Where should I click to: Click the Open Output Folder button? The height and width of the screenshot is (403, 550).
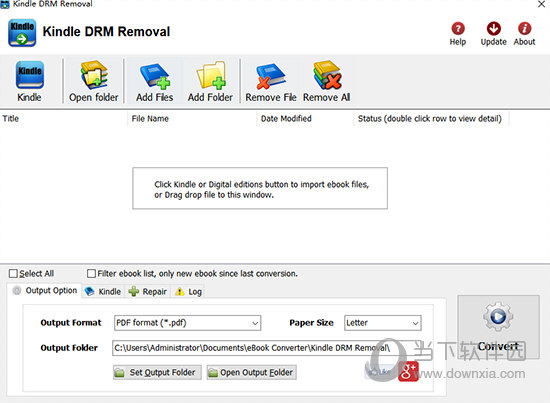[251, 372]
